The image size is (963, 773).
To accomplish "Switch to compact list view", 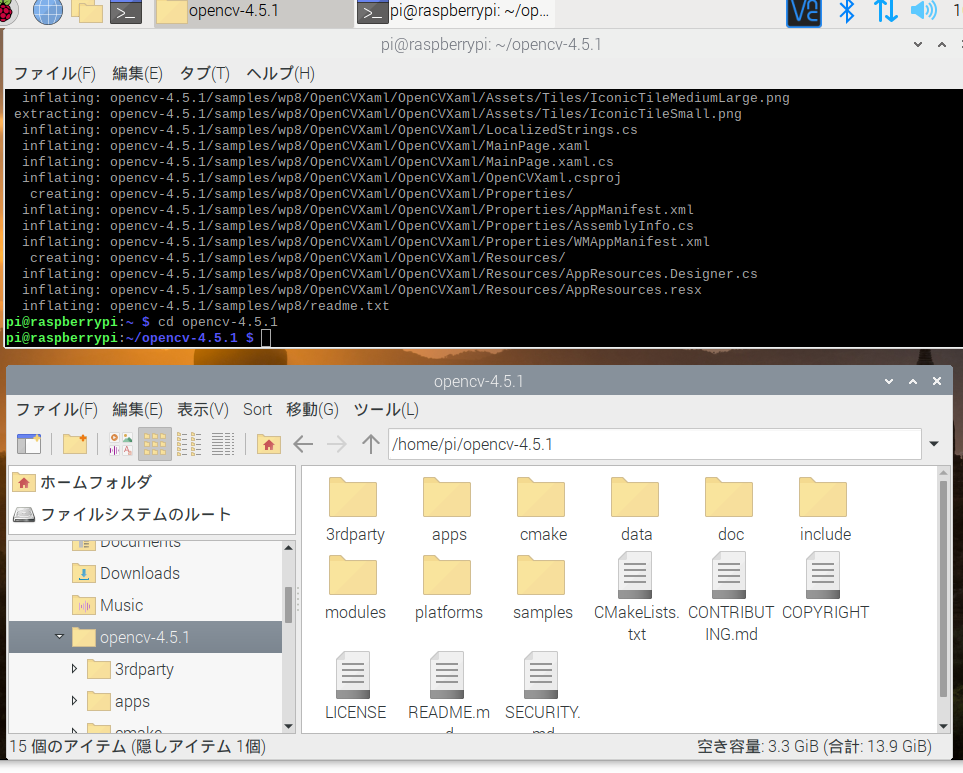I will 189,443.
